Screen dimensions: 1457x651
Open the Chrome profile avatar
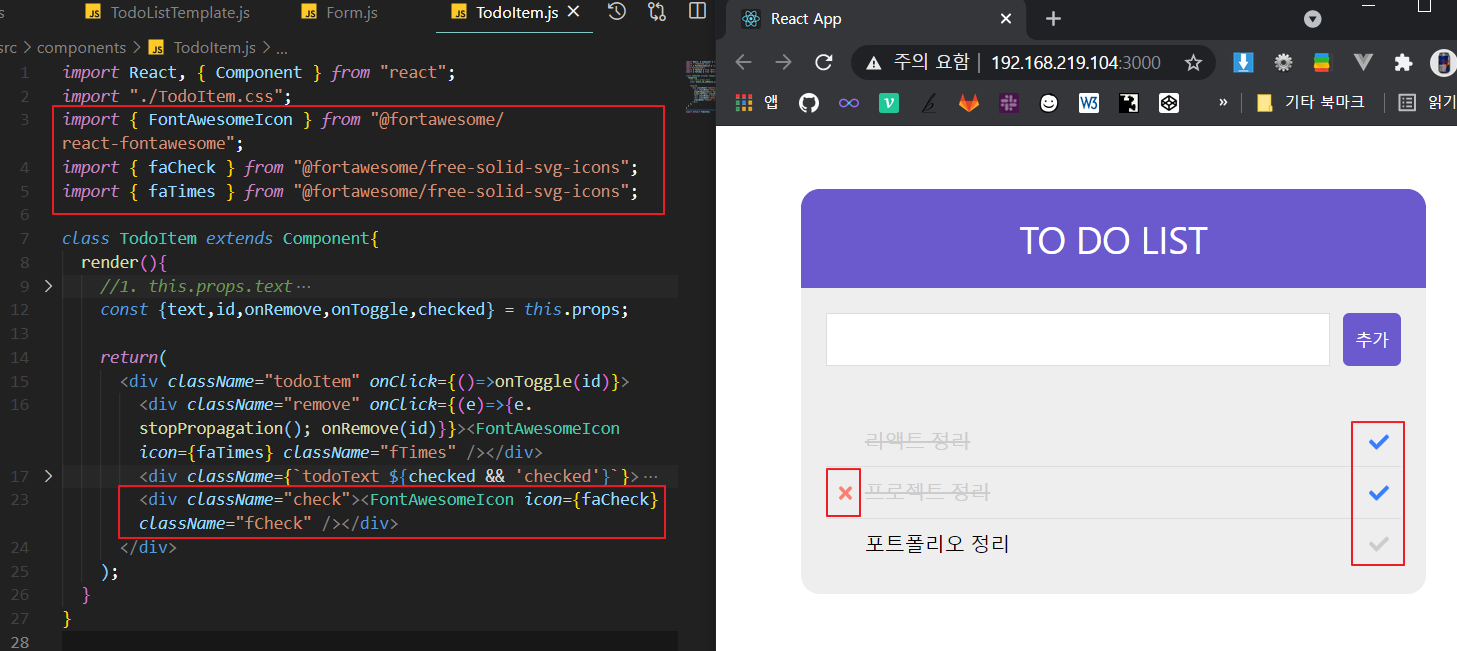[x=1443, y=62]
